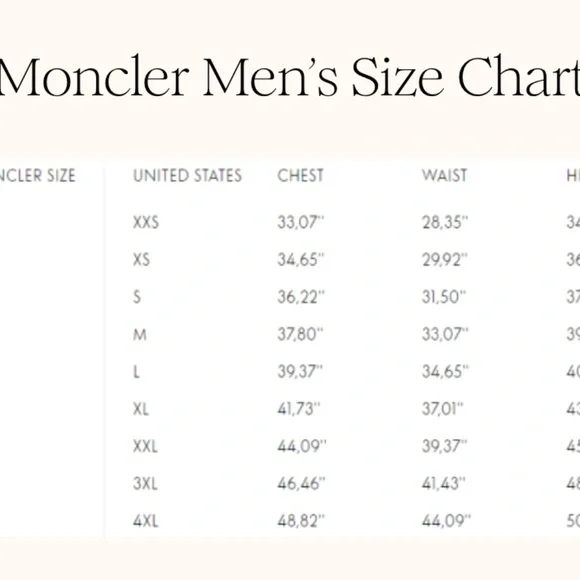Select the WAIST column header

445,175
